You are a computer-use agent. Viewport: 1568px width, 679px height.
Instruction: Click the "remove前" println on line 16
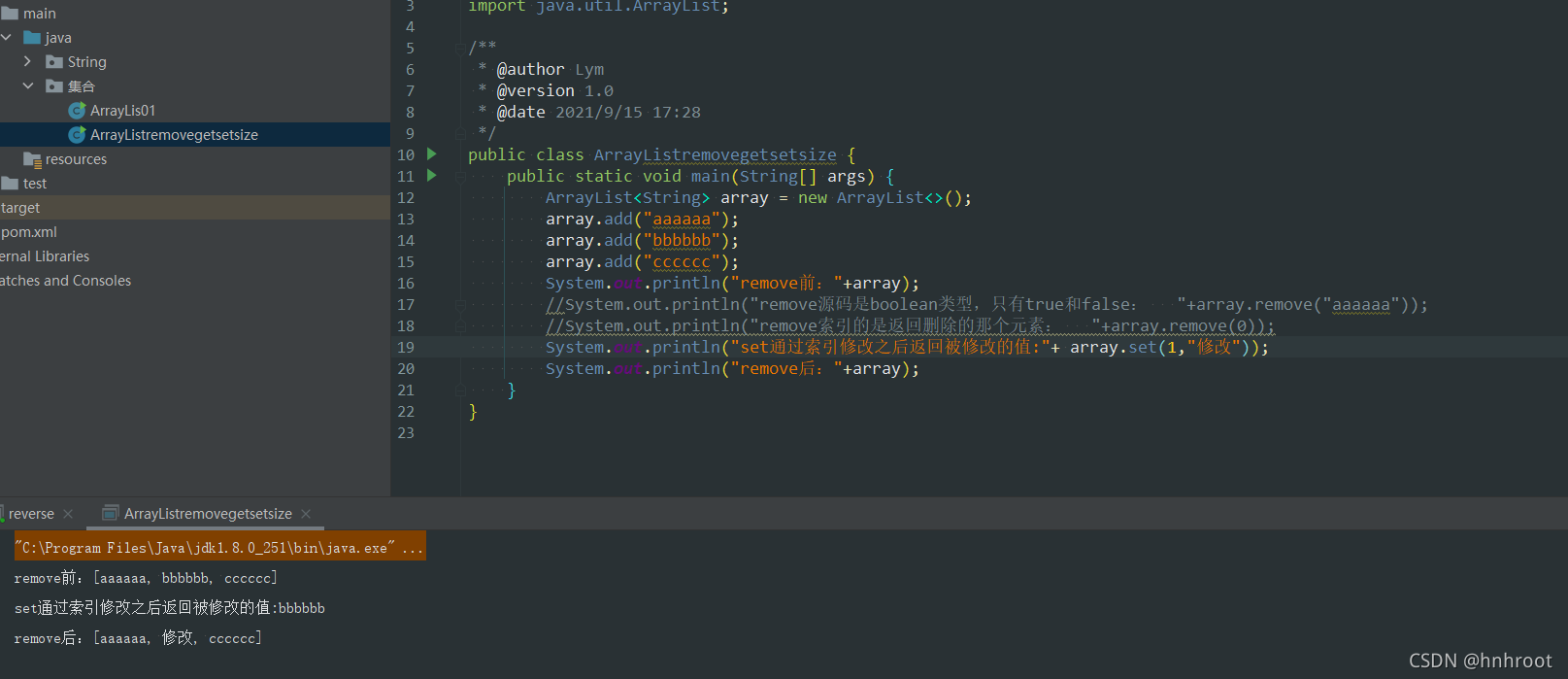pyautogui.click(x=732, y=284)
